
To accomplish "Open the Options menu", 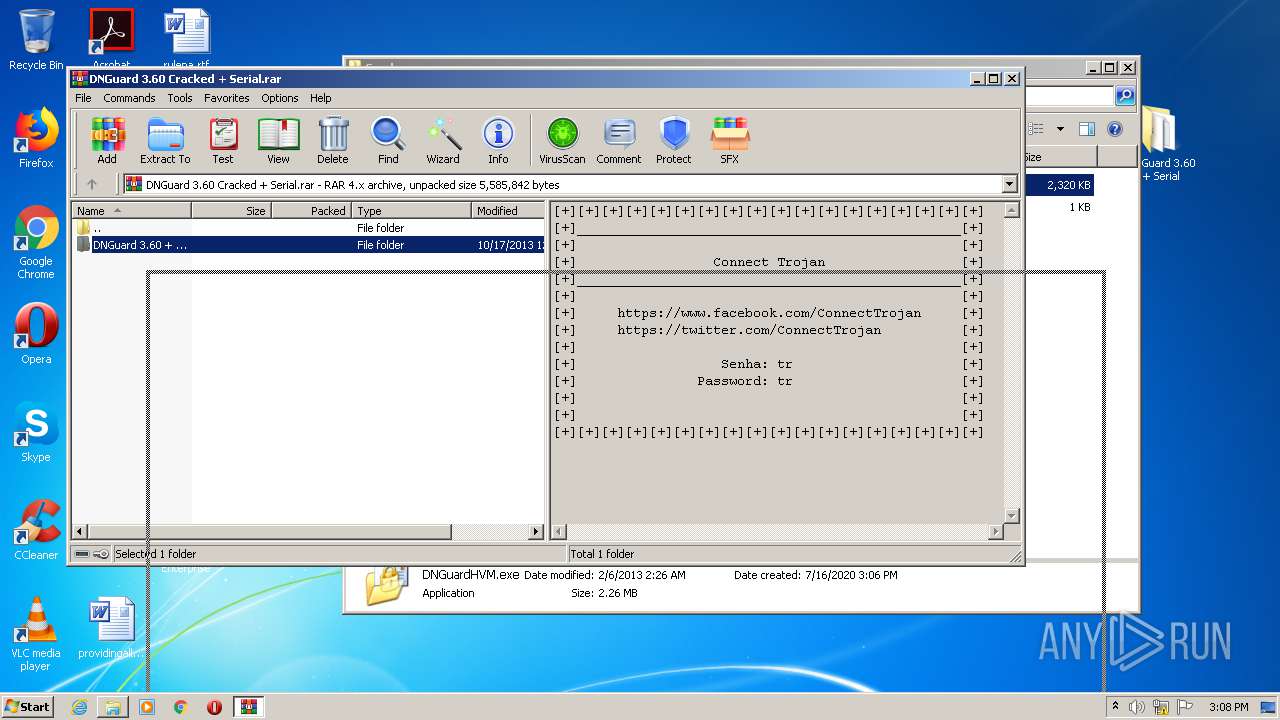I will [x=280, y=98].
